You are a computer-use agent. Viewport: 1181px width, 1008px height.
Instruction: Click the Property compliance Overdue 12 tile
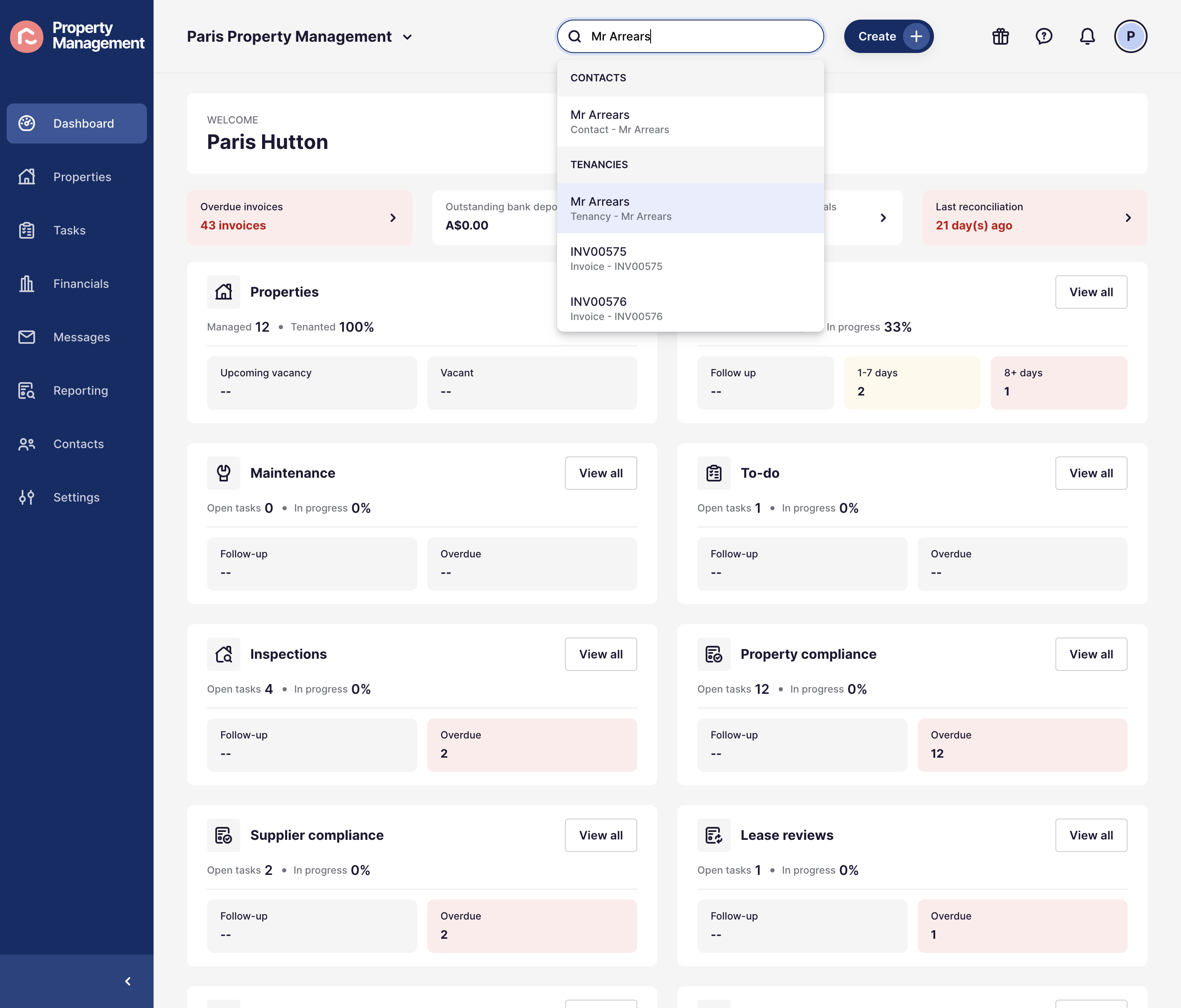pyautogui.click(x=1022, y=745)
